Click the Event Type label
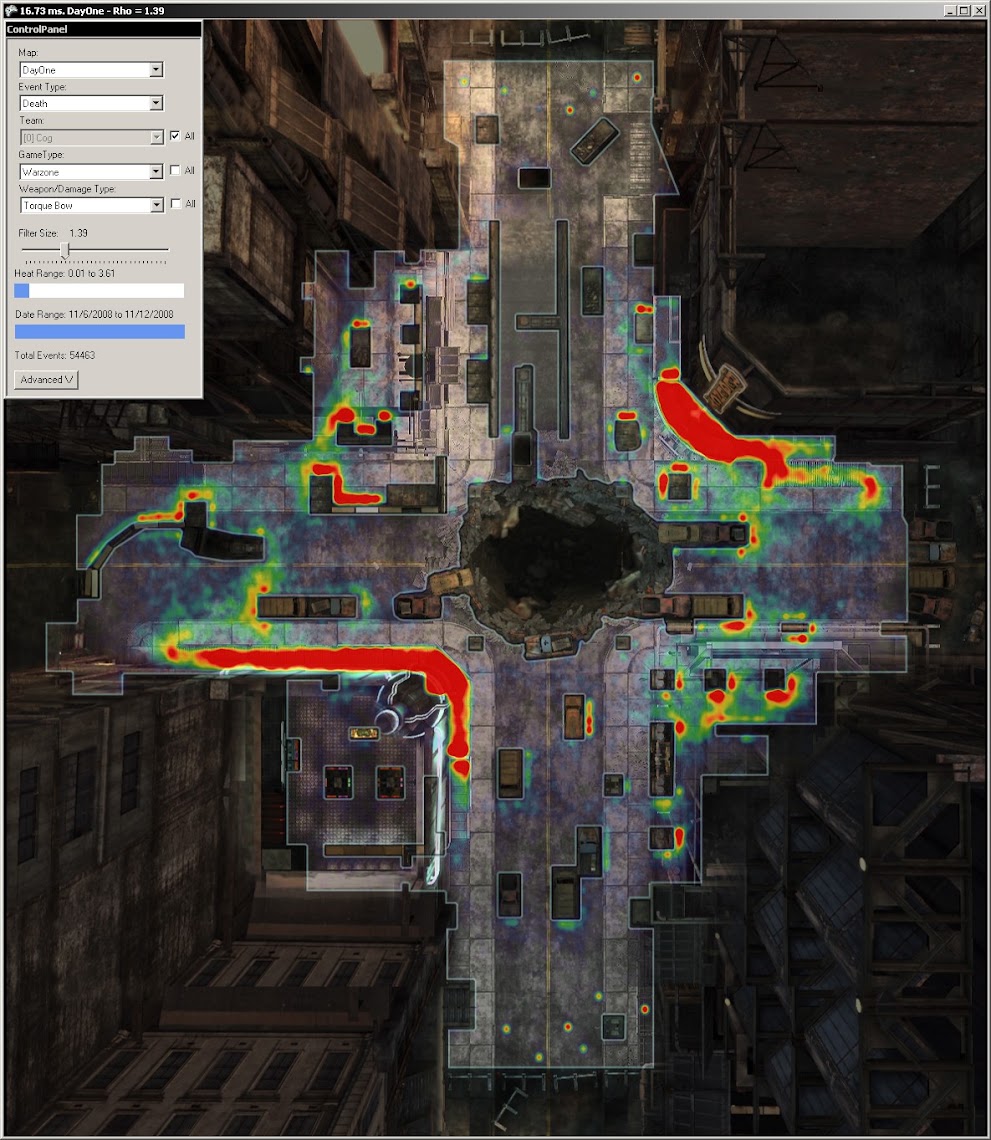The width and height of the screenshot is (991, 1140). 42,87
